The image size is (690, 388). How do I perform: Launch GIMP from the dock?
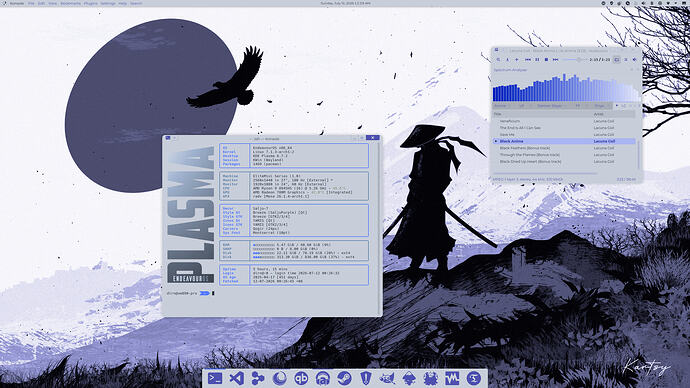387,378
